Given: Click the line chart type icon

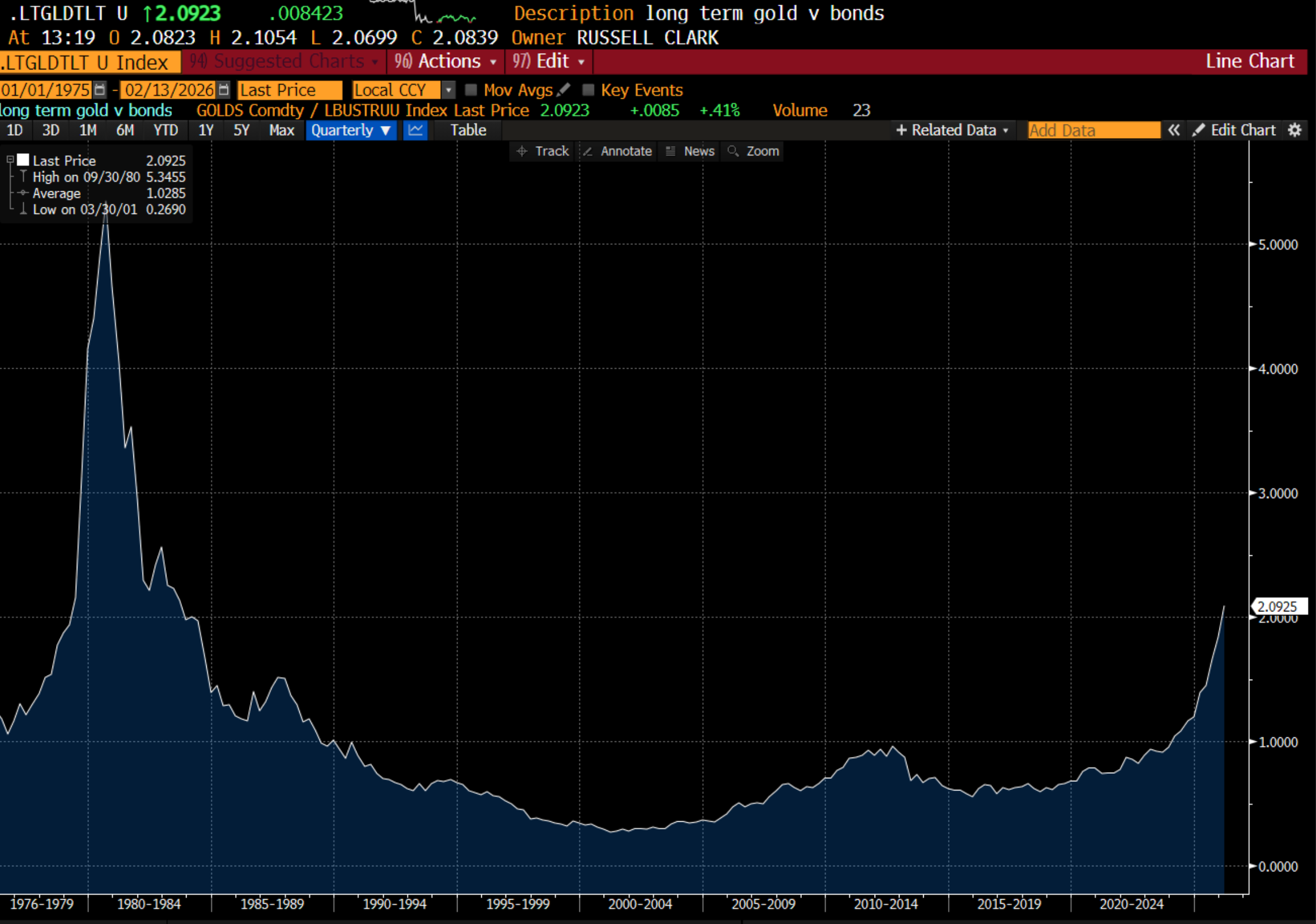Looking at the screenshot, I should point(415,131).
